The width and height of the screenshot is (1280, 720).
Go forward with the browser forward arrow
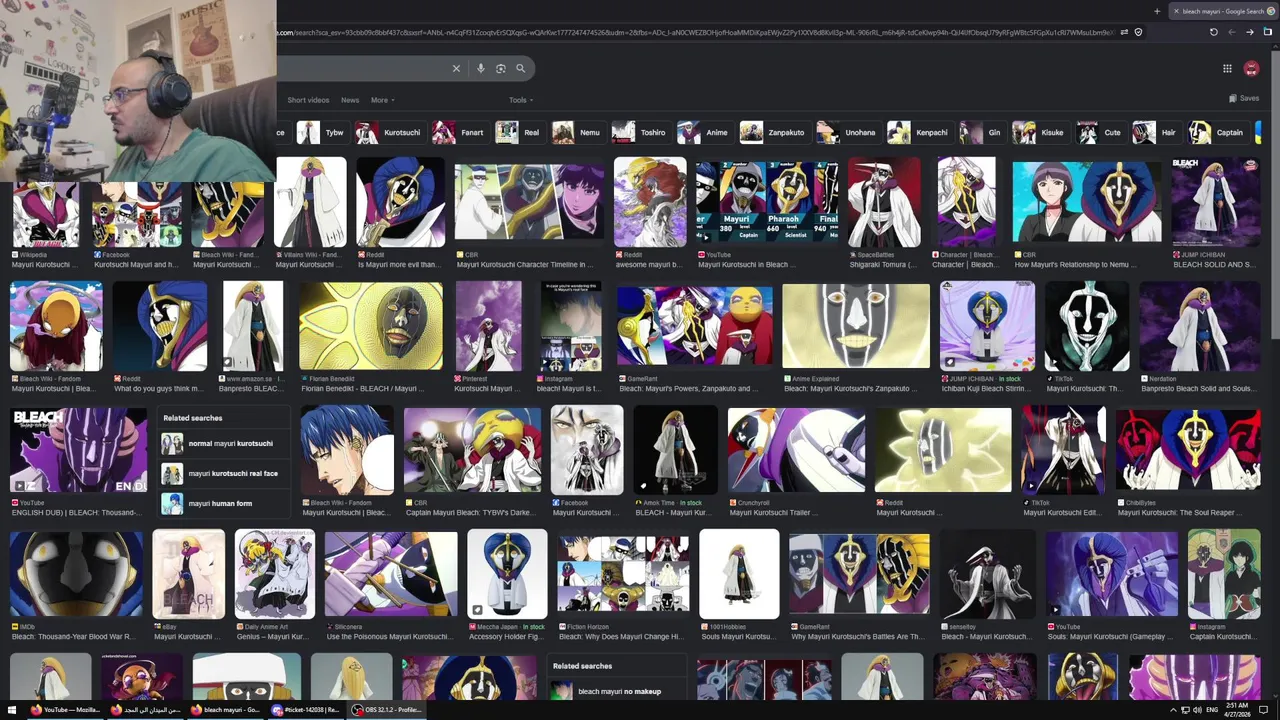[1250, 32]
